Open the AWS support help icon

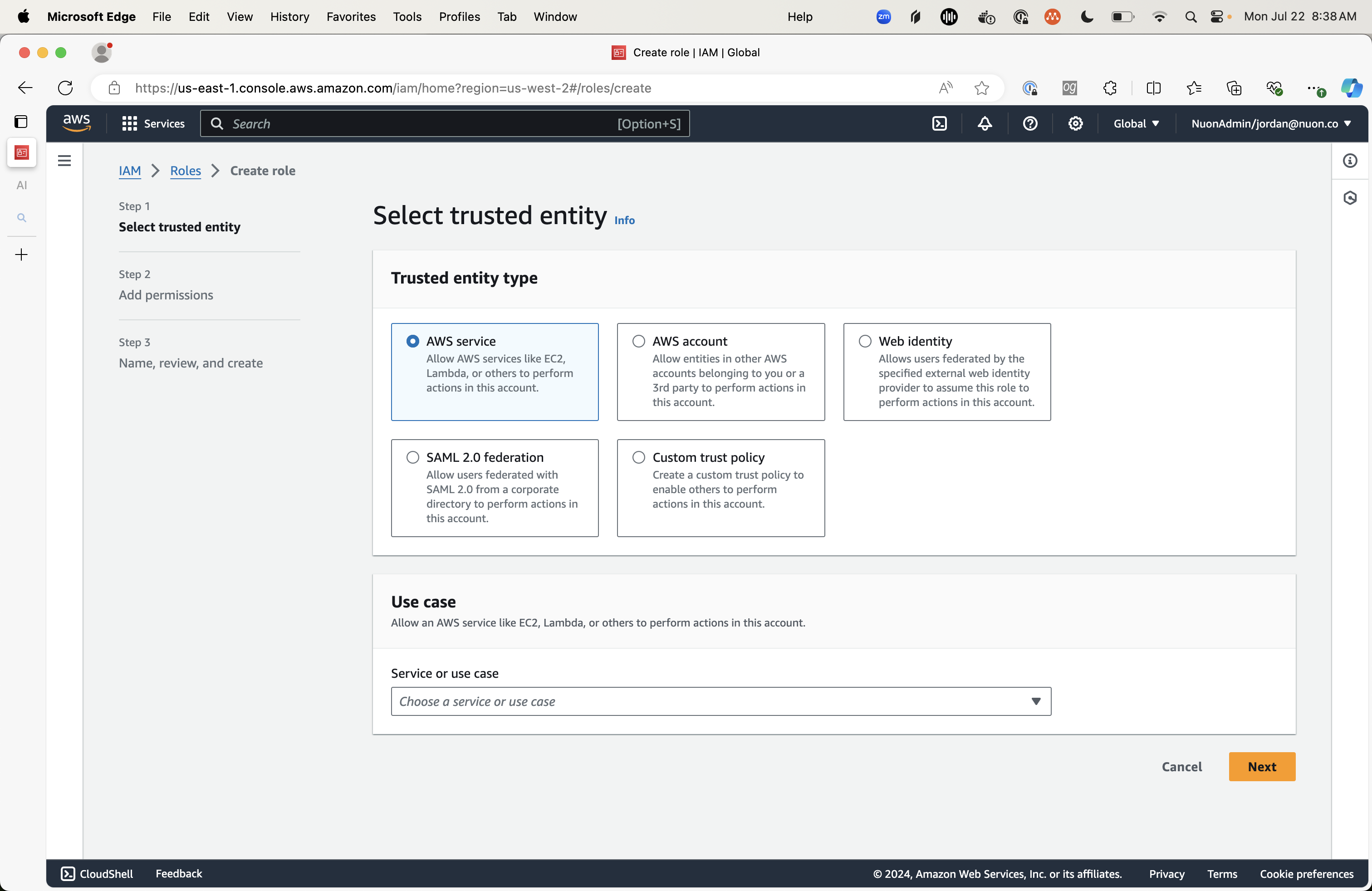[x=1030, y=123]
